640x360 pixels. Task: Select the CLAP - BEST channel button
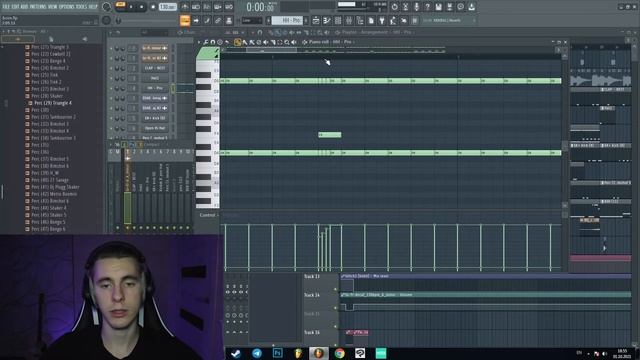coord(155,69)
